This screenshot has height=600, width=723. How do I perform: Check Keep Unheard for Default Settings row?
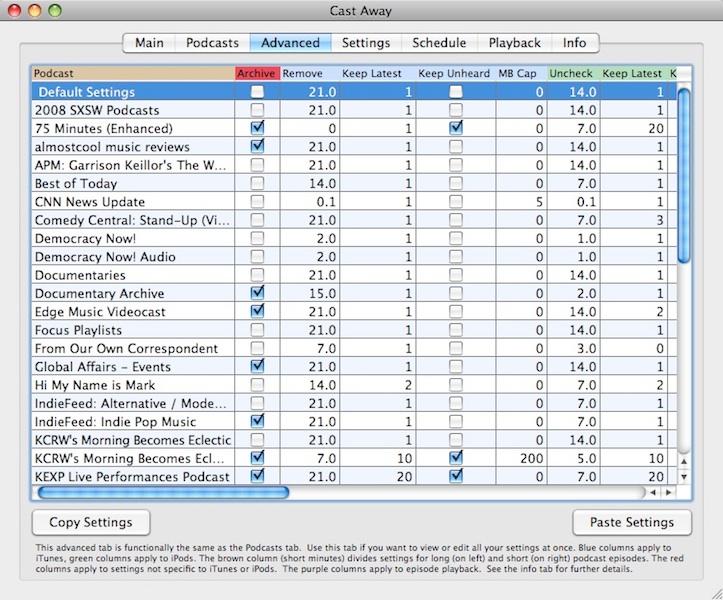(x=456, y=92)
